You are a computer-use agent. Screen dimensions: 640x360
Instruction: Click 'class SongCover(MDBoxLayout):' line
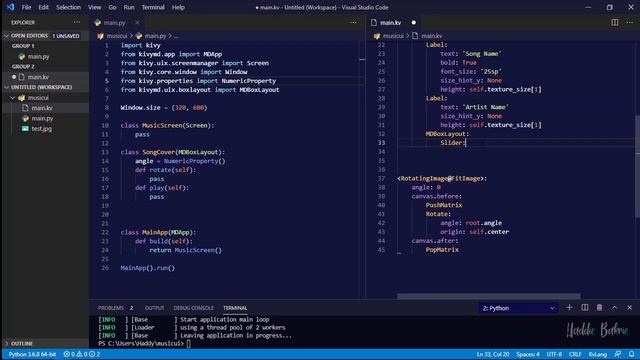173,152
